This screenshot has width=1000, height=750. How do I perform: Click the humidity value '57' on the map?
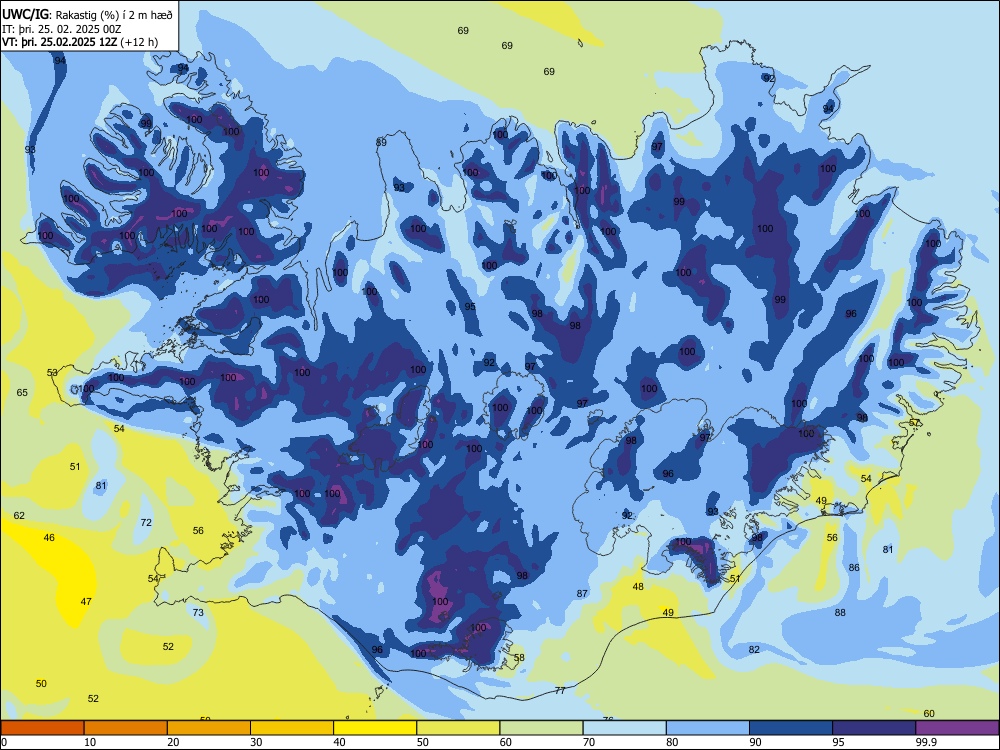(915, 423)
